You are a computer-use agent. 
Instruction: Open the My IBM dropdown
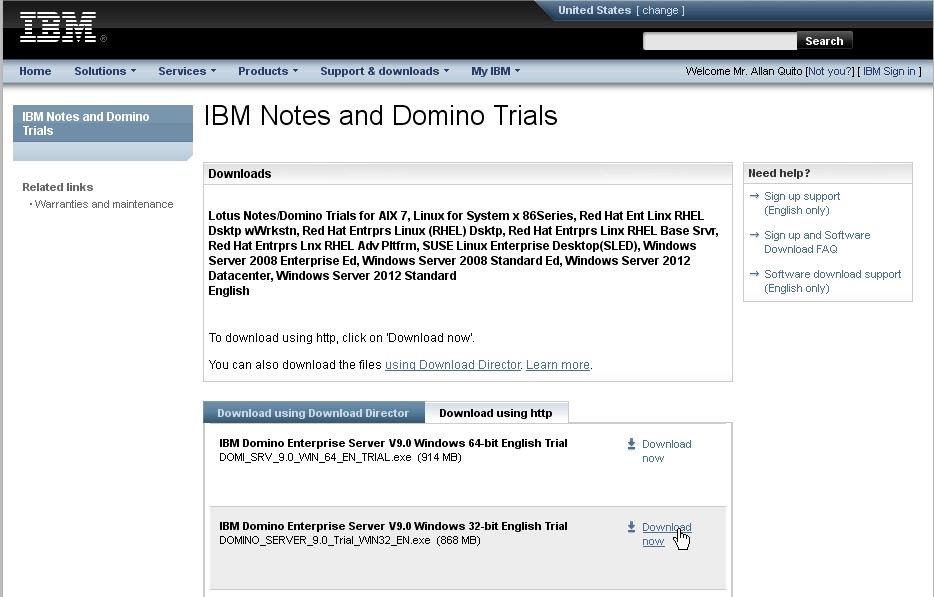(496, 71)
